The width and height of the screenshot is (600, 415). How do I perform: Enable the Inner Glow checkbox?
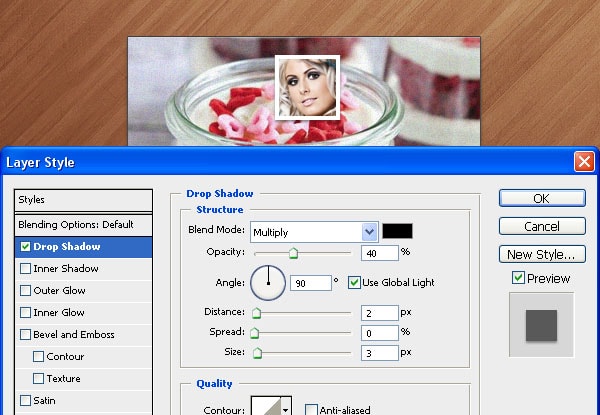pos(25,312)
